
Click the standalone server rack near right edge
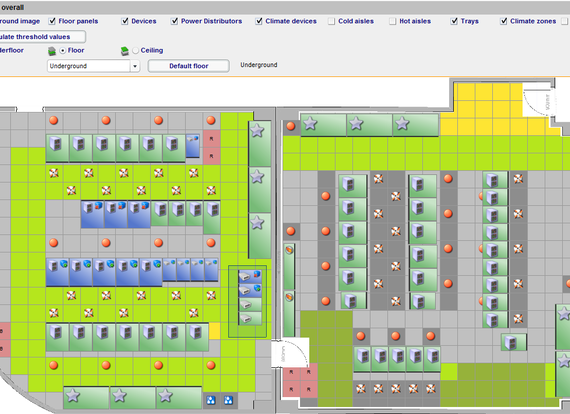514,342
